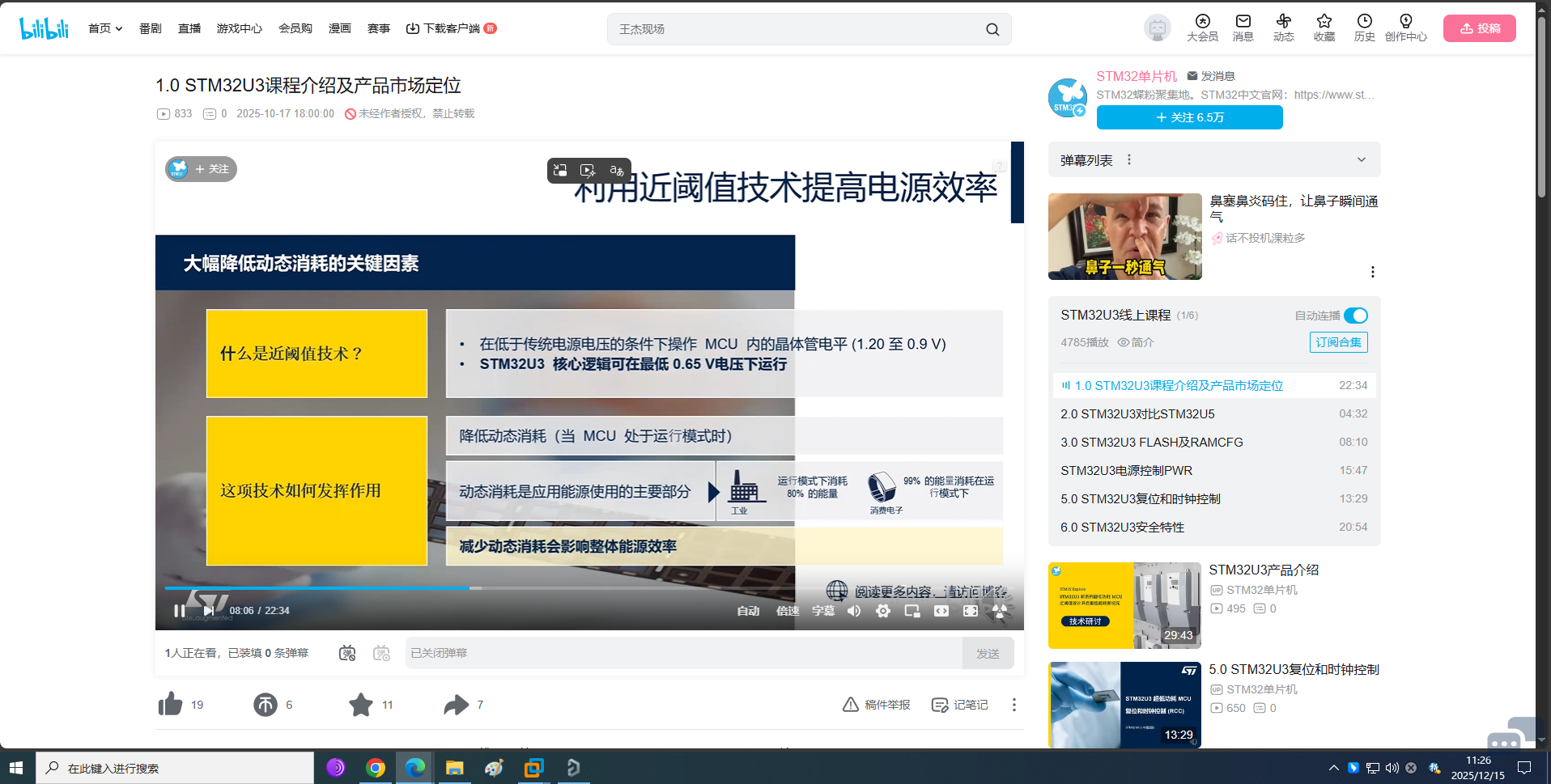The width and height of the screenshot is (1551, 784).
Task: Click the search input field
Action: pos(797,29)
